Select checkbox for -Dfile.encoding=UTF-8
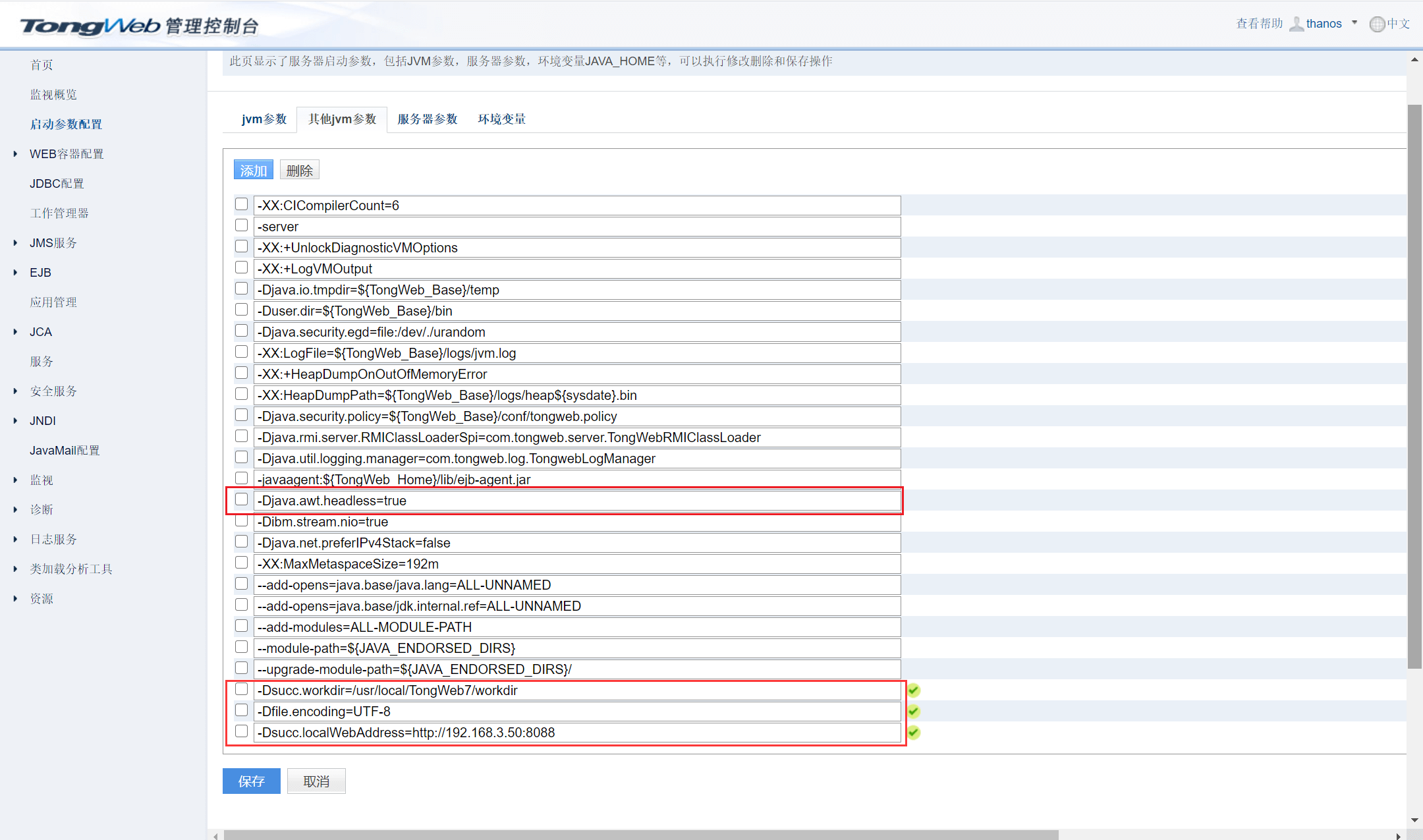Viewport: 1423px width, 840px height. coord(242,710)
